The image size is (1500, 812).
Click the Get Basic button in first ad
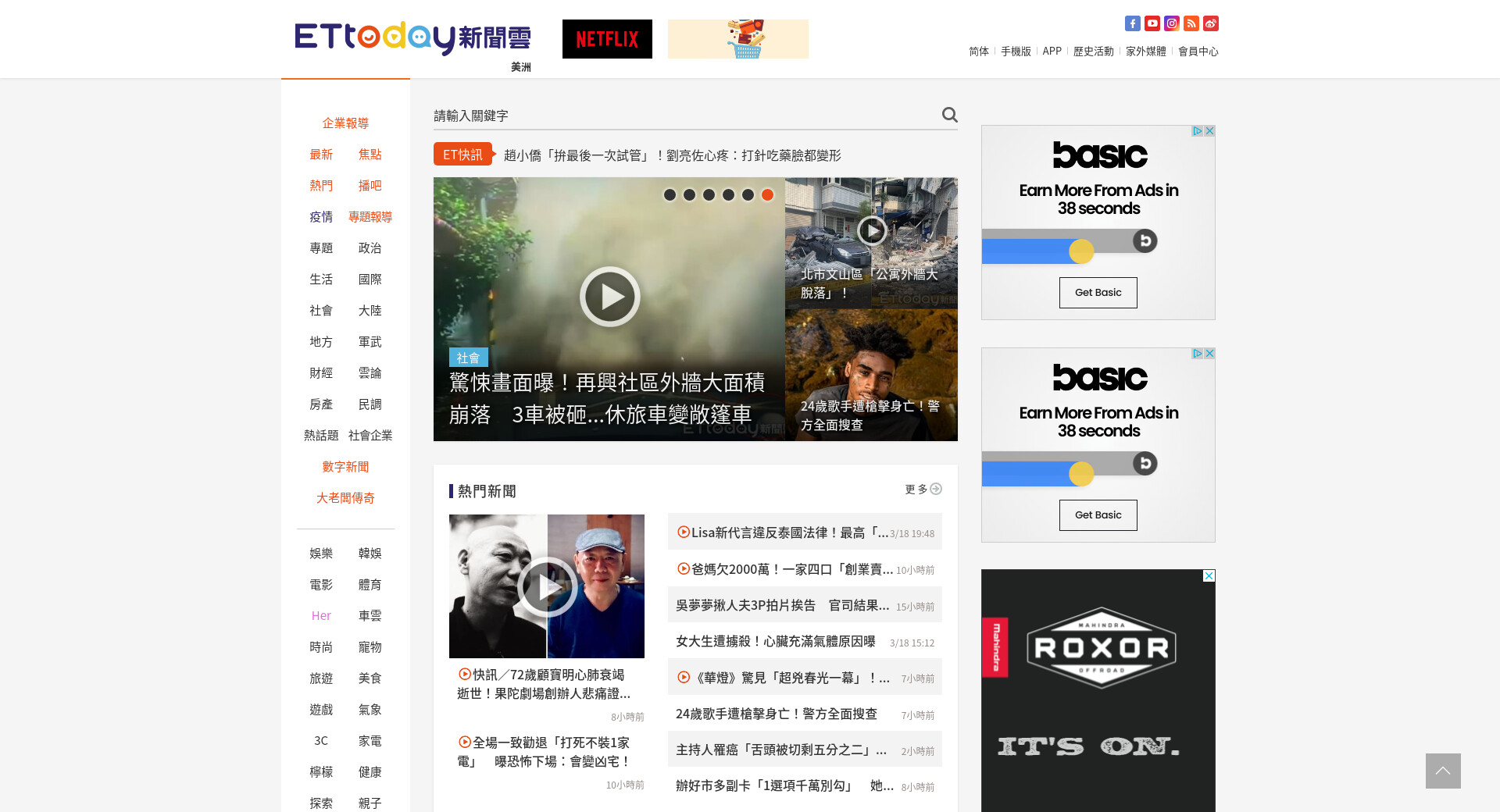[1098, 293]
